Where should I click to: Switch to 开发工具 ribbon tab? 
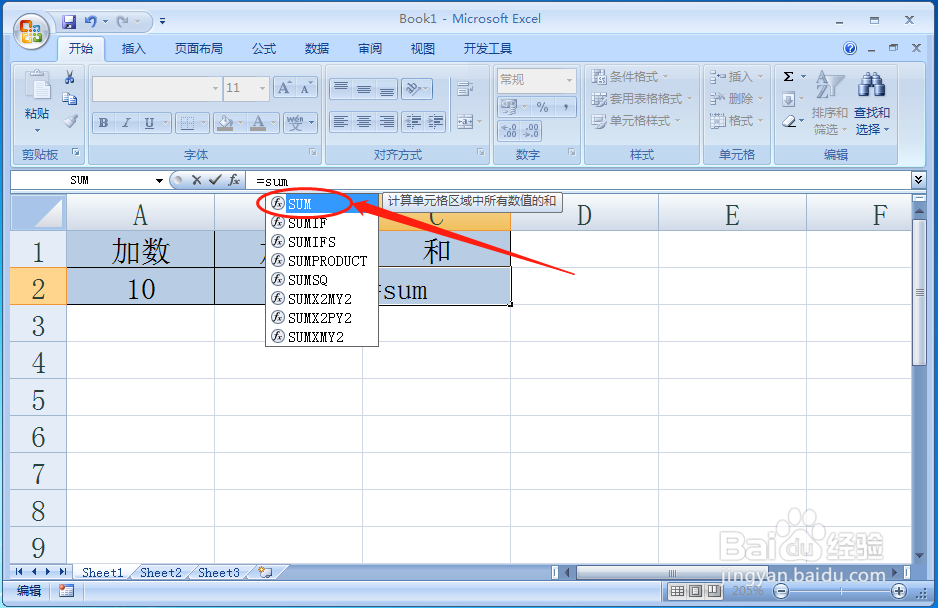point(488,48)
